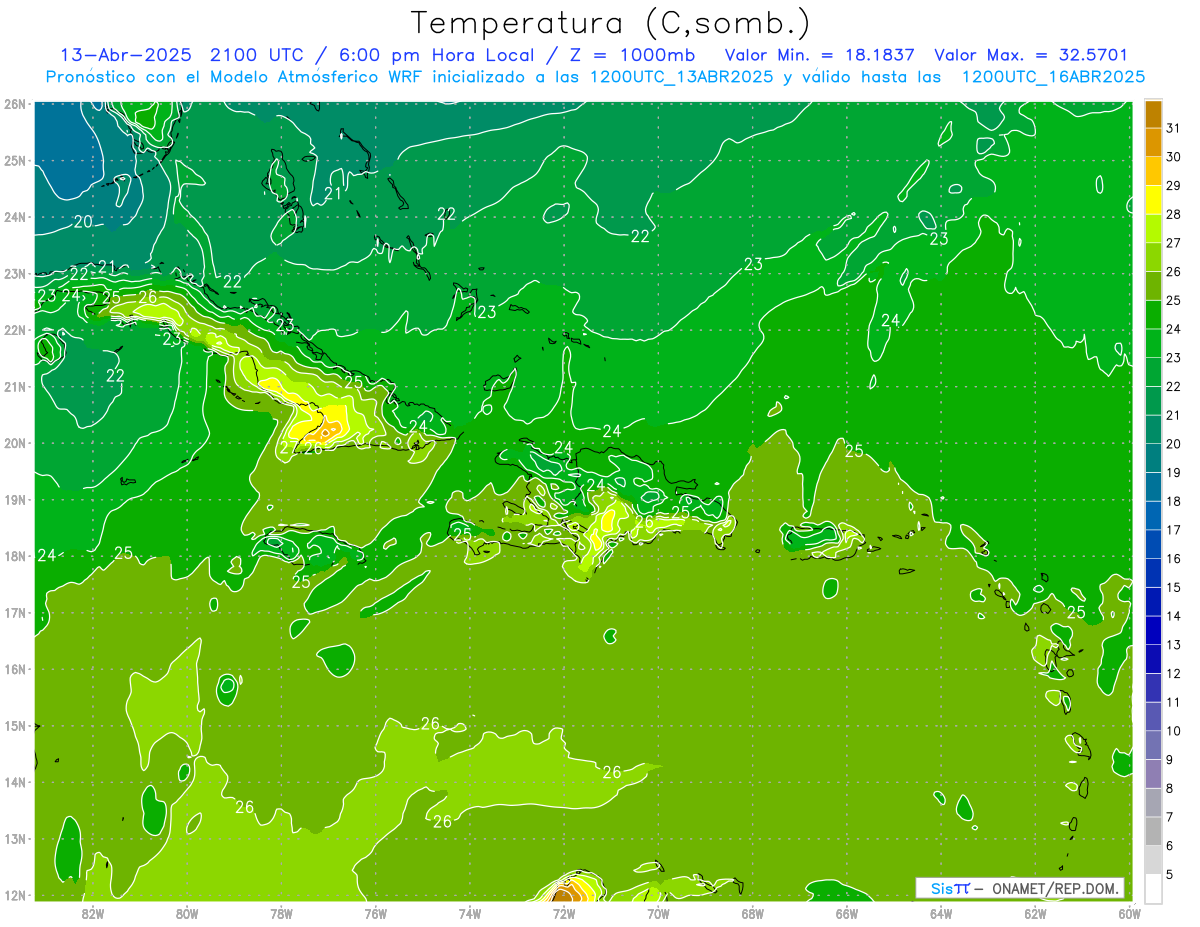Click color scale value "31"

[1174, 128]
